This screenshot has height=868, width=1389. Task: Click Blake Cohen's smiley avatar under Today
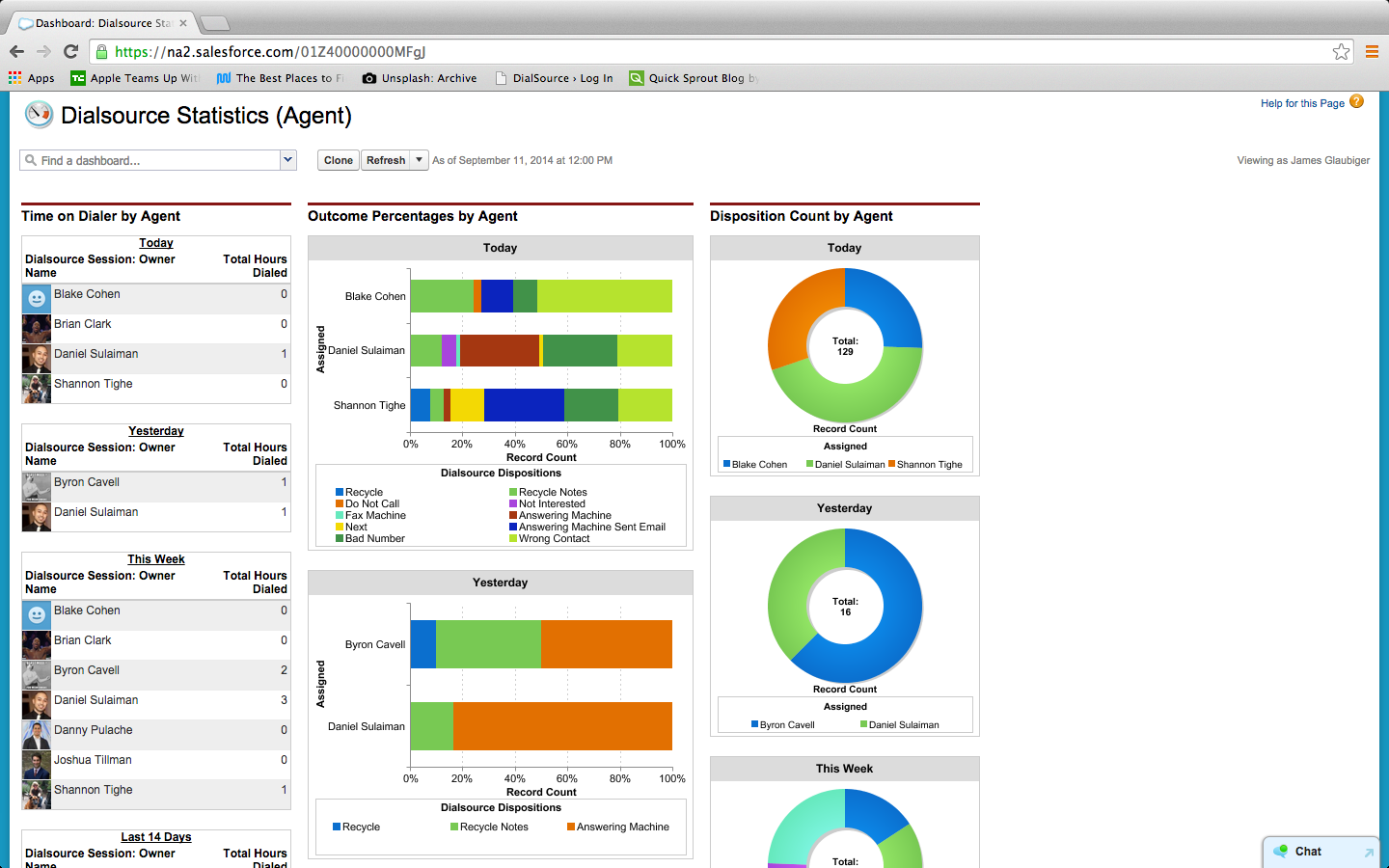[x=37, y=298]
